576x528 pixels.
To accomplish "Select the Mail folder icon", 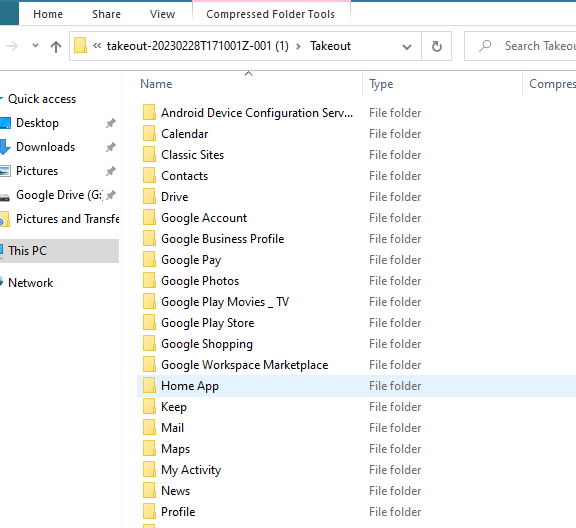I will coord(149,427).
